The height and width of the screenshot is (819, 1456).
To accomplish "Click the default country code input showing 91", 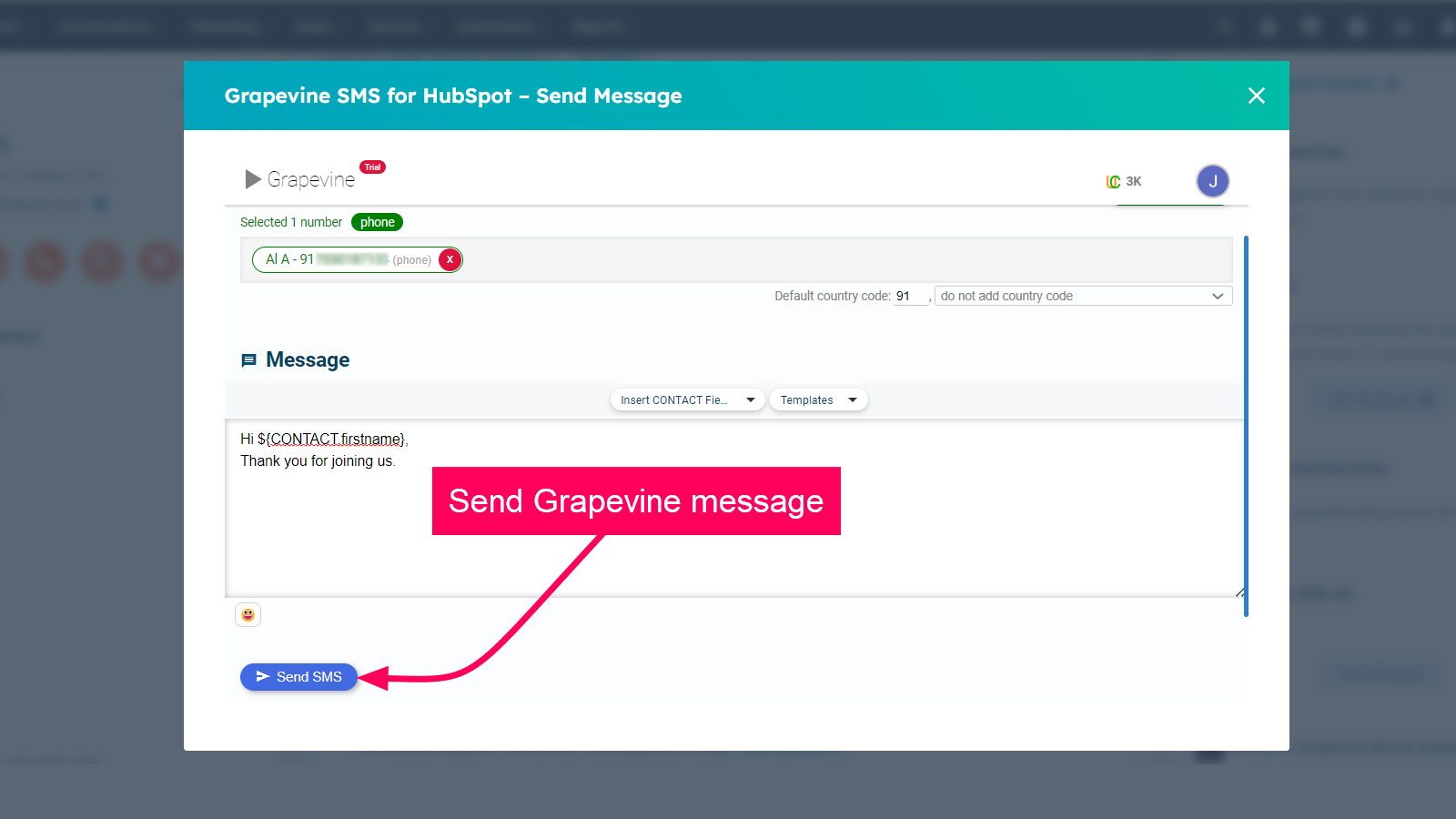I will (x=909, y=295).
